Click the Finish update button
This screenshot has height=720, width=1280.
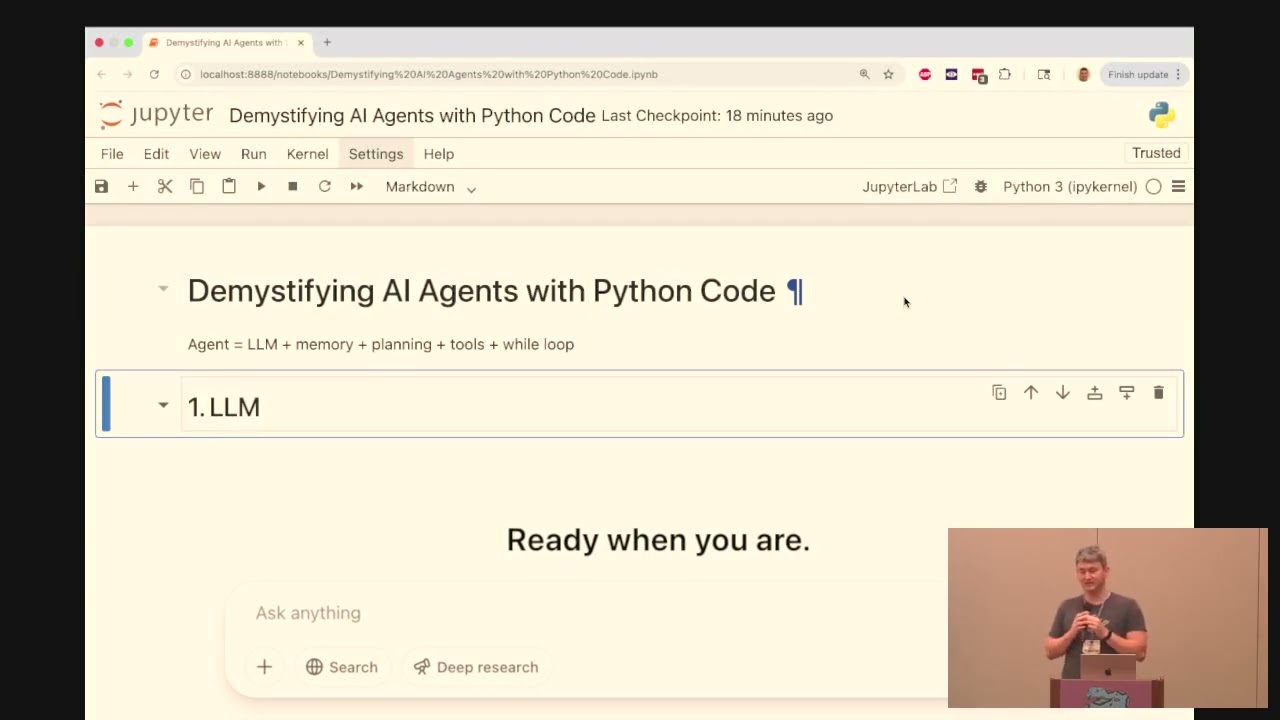tap(1144, 74)
